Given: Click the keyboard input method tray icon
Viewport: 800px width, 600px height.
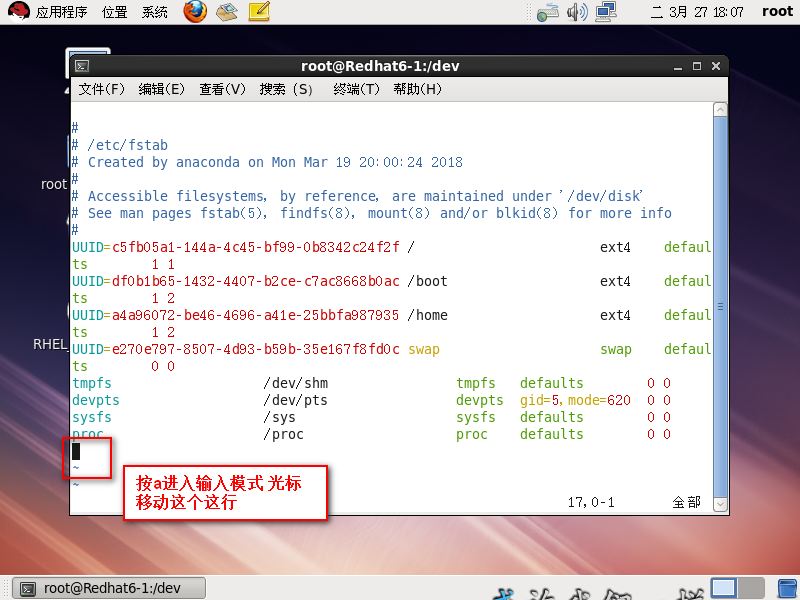Looking at the screenshot, I should [x=547, y=12].
